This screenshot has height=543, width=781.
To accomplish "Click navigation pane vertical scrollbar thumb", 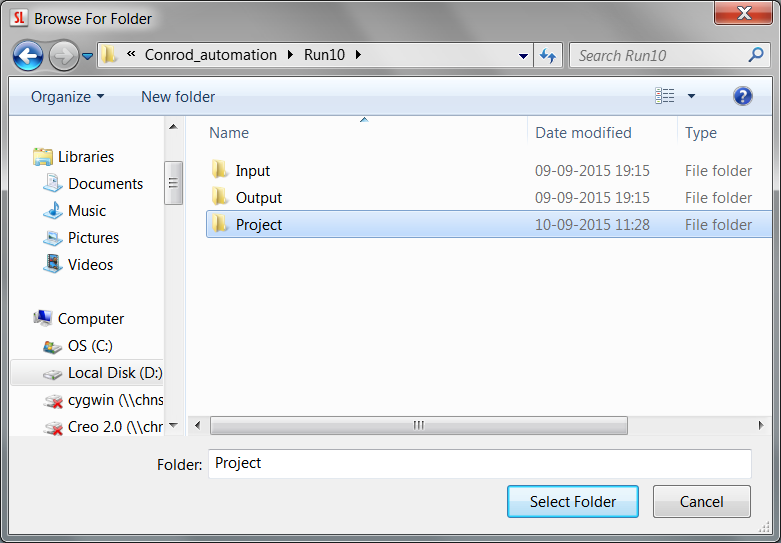I will point(173,183).
